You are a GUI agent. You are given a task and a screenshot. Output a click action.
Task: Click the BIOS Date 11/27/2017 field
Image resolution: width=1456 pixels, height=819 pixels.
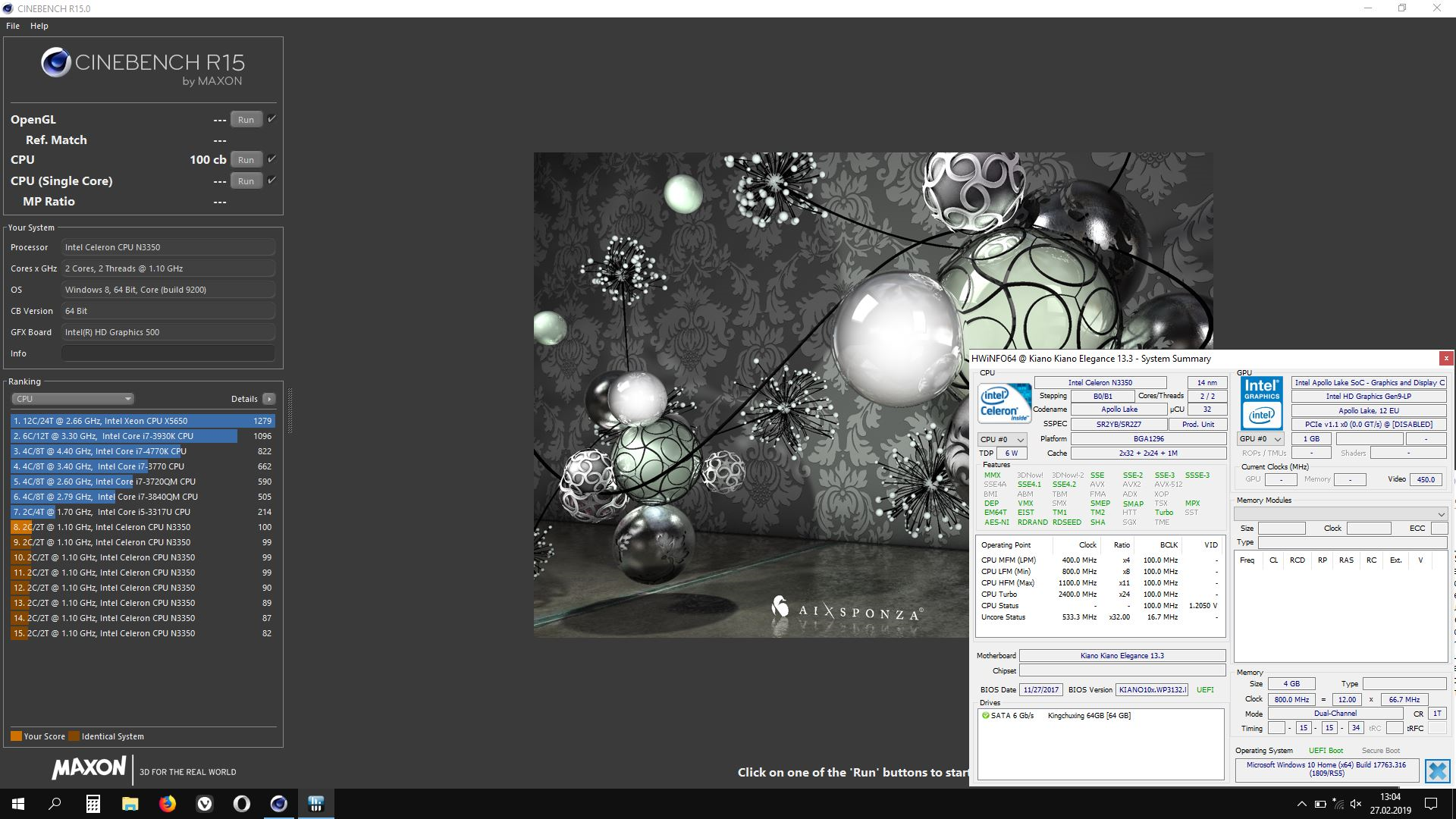1040,690
